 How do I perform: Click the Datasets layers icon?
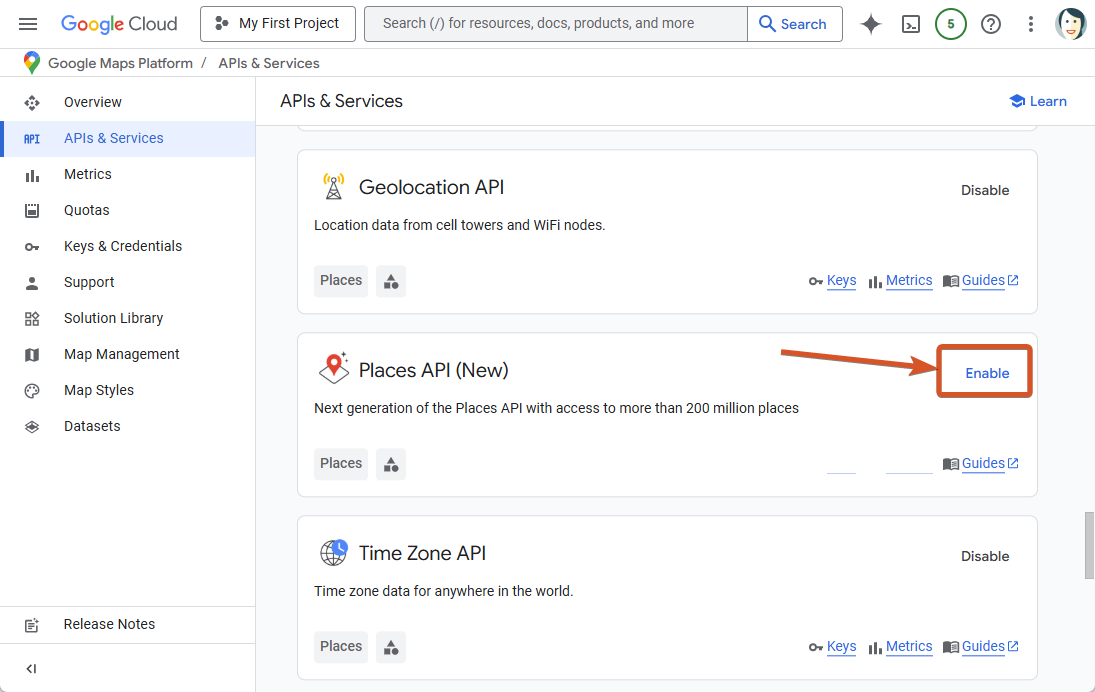tap(32, 427)
